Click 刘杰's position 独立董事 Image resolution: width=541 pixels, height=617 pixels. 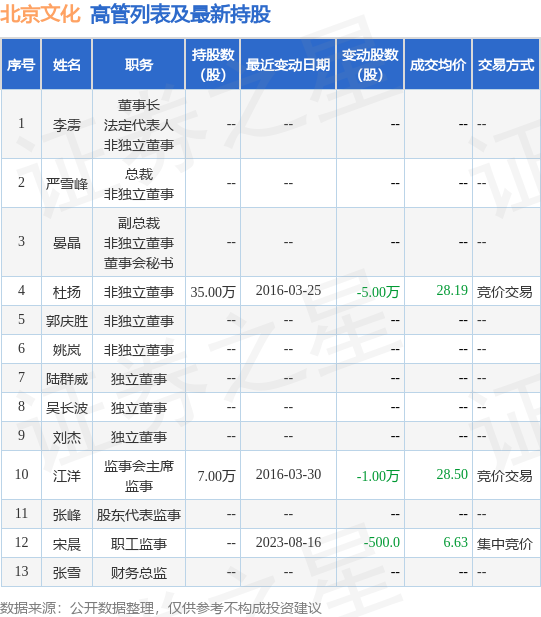(x=139, y=437)
